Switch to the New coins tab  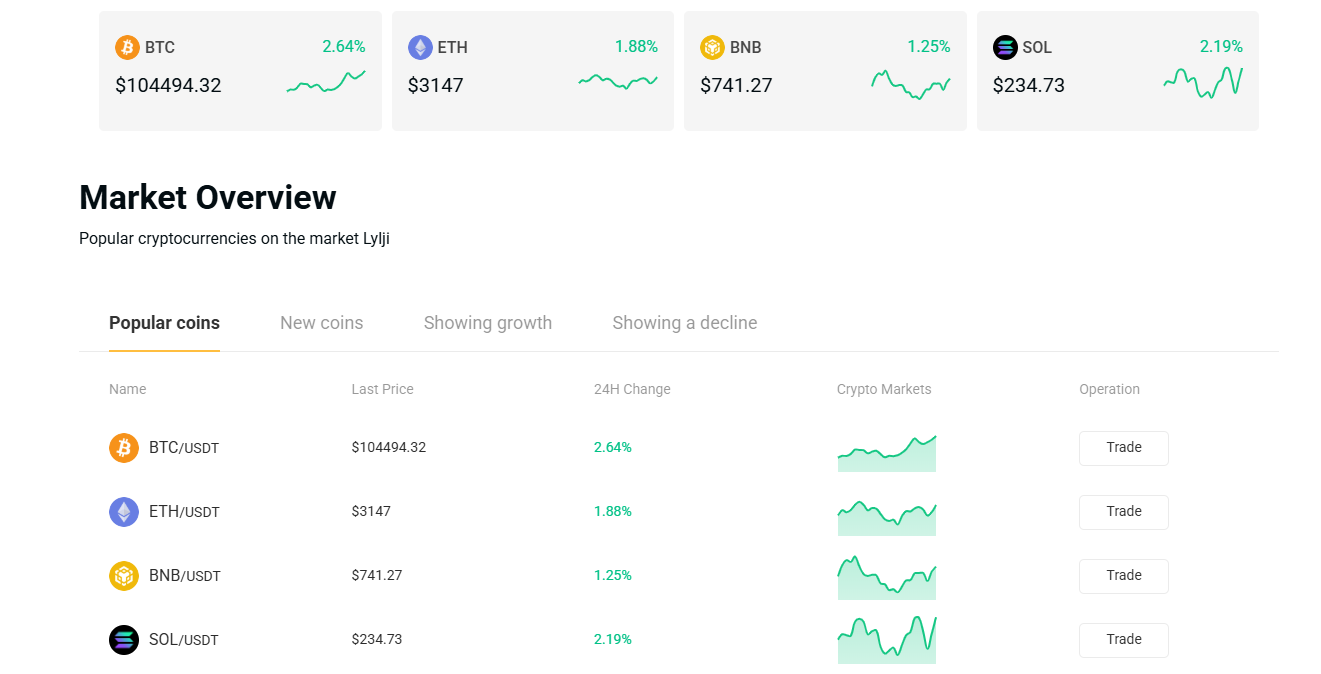tap(321, 323)
